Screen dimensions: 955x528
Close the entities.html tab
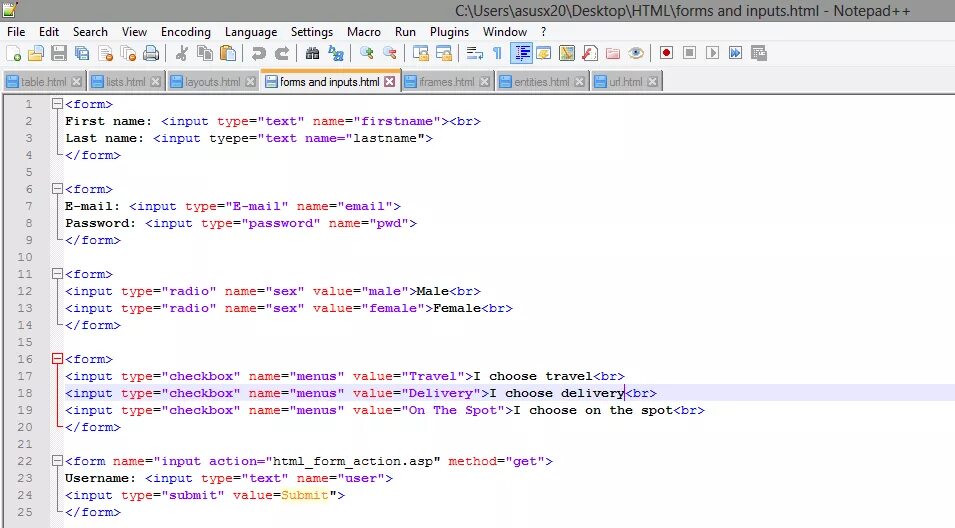click(x=579, y=82)
